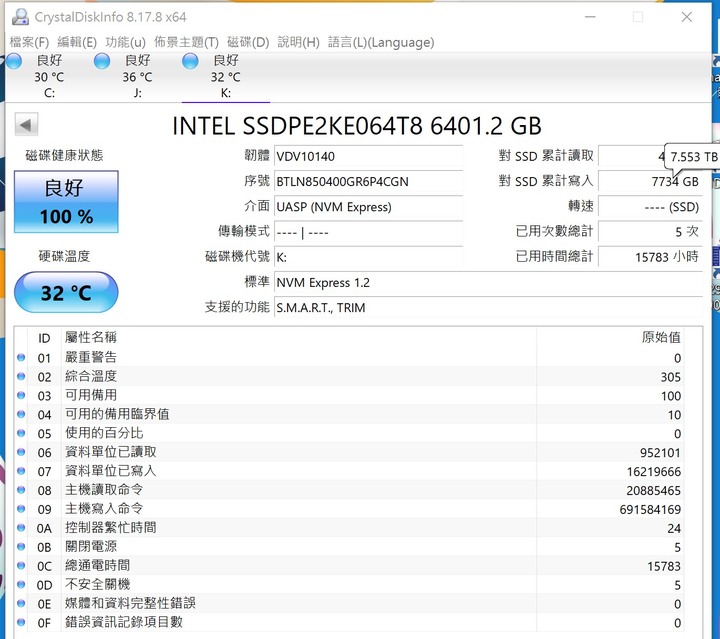This screenshot has width=720, height=639.
Task: Open the 功能(u) menu
Action: [125, 42]
